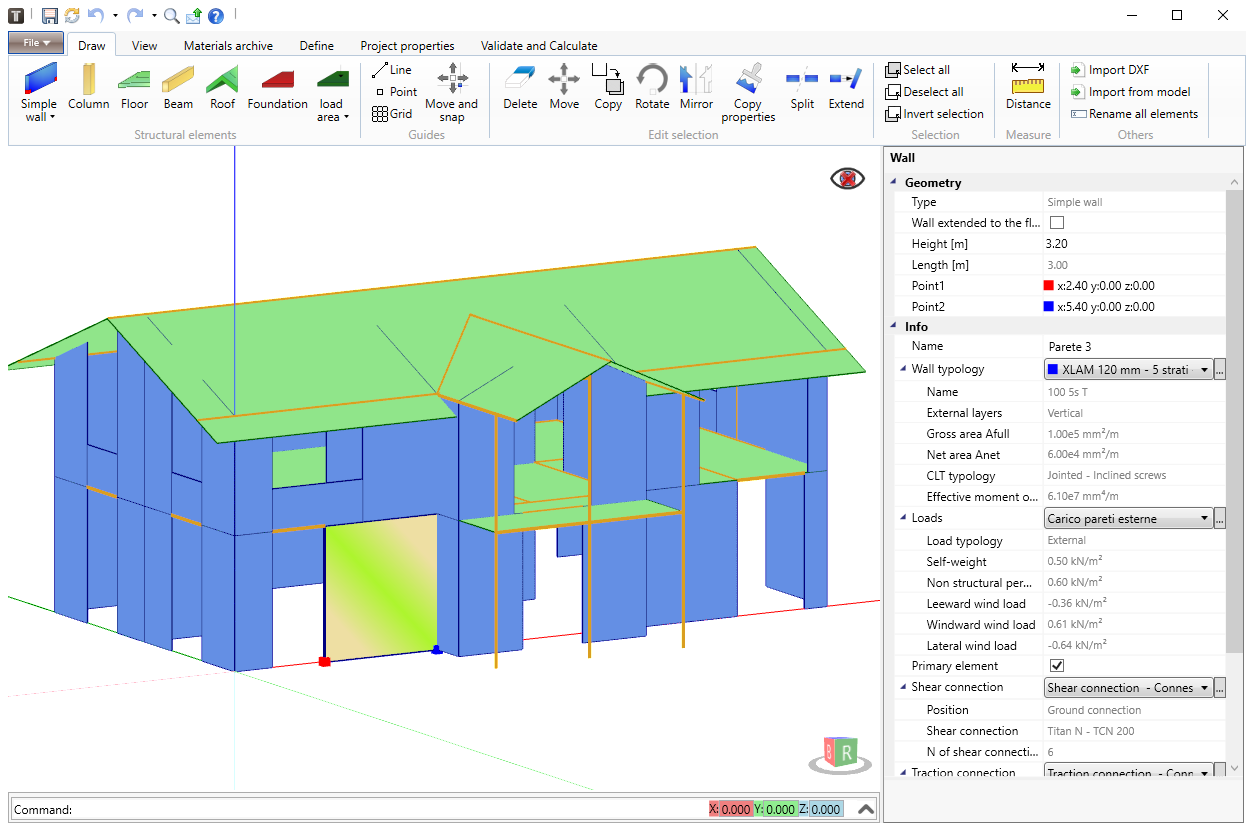
Task: Delete the selected element
Action: click(520, 87)
